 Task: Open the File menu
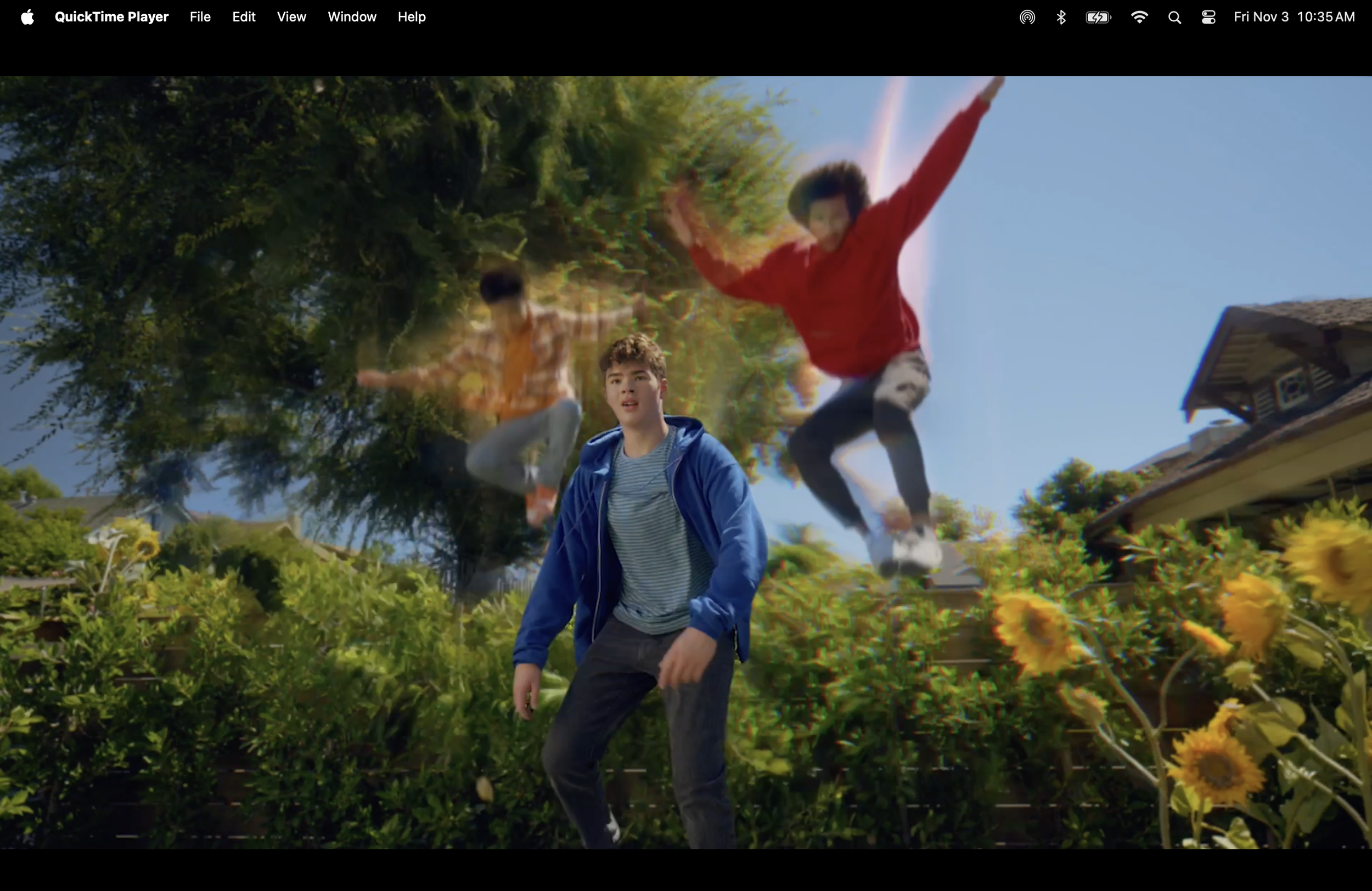[x=200, y=18]
